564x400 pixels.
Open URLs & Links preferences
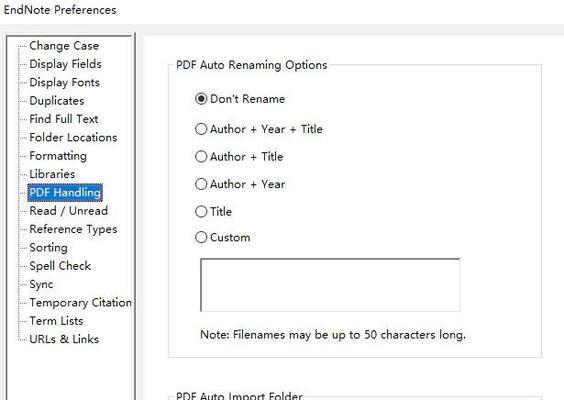(64, 339)
